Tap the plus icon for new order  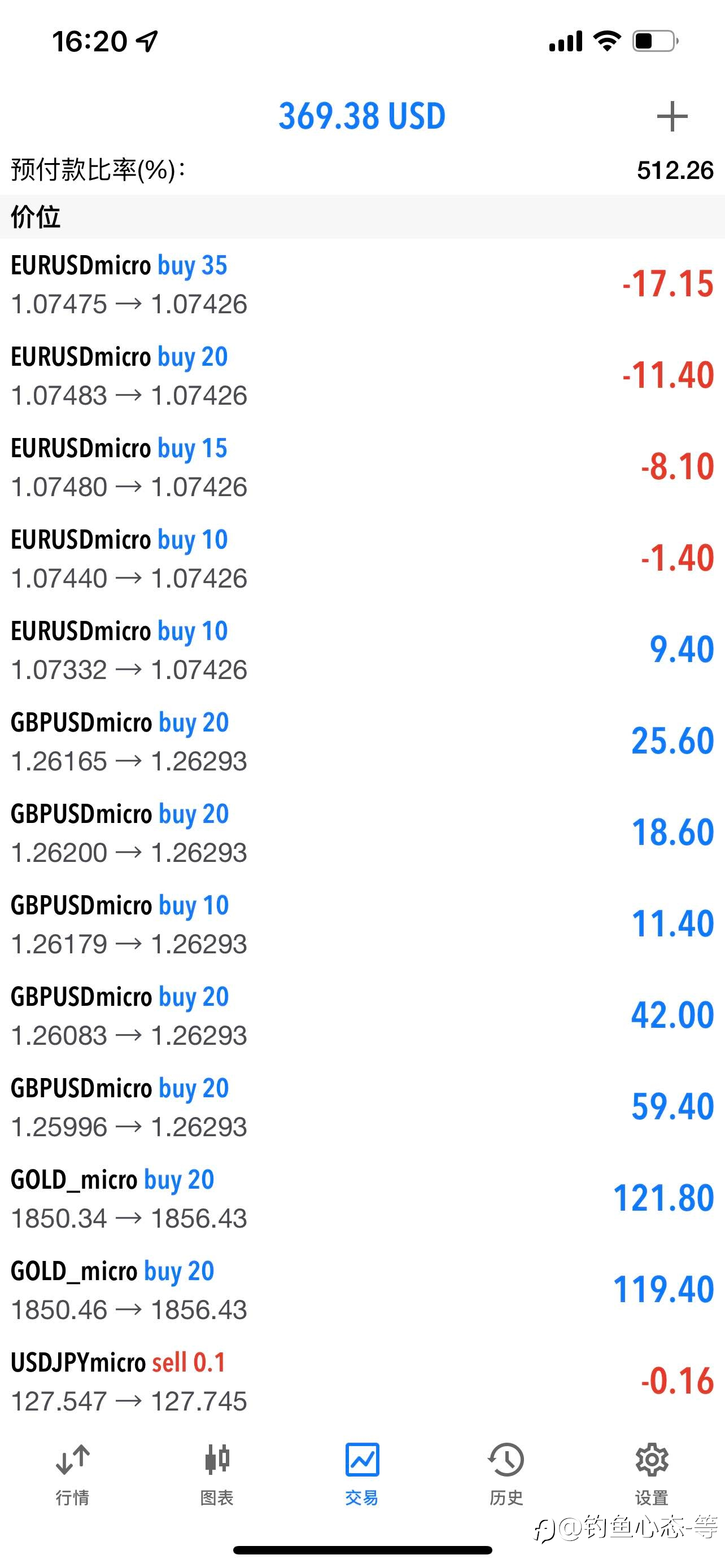[x=672, y=116]
